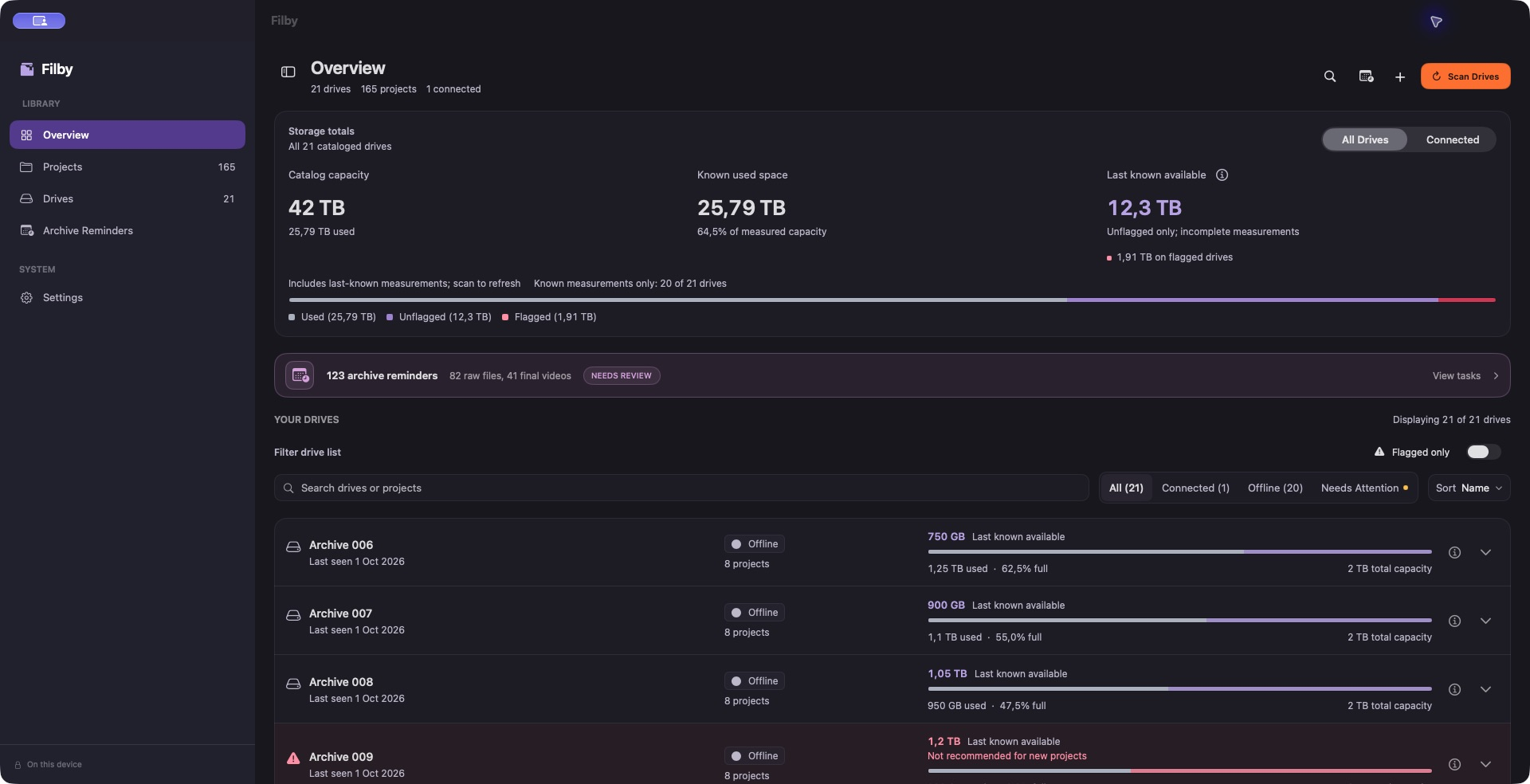Viewport: 1530px width, 784px height.
Task: Click the archive reminders calendar icon in banner
Action: tap(300, 375)
